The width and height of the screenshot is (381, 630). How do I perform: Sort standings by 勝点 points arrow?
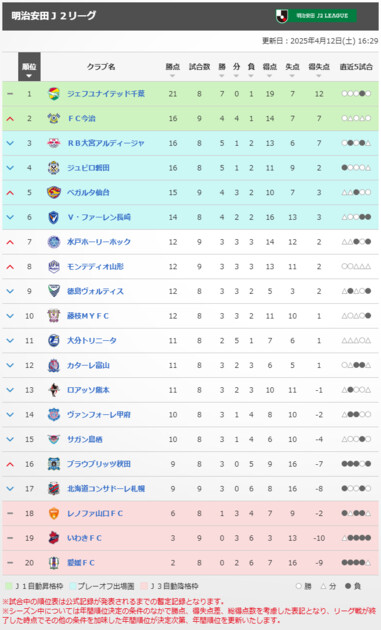coord(172,76)
